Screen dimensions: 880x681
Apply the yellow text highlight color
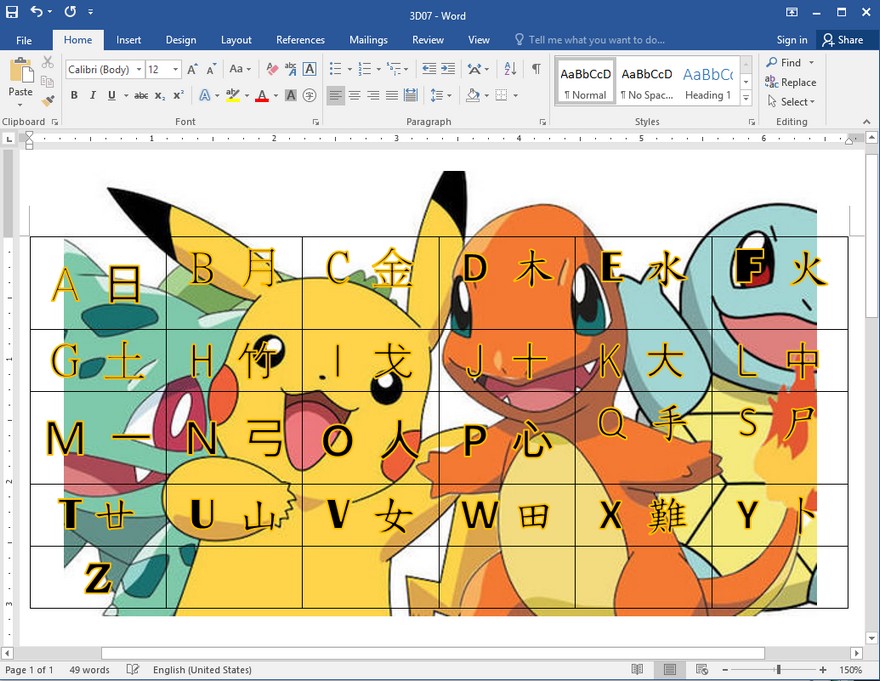(x=232, y=95)
